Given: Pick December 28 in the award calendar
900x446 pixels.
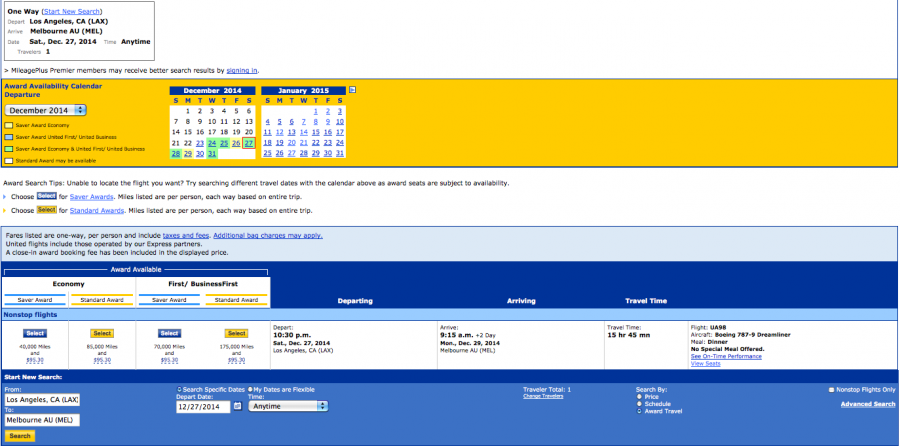Looking at the screenshot, I should 176,153.
